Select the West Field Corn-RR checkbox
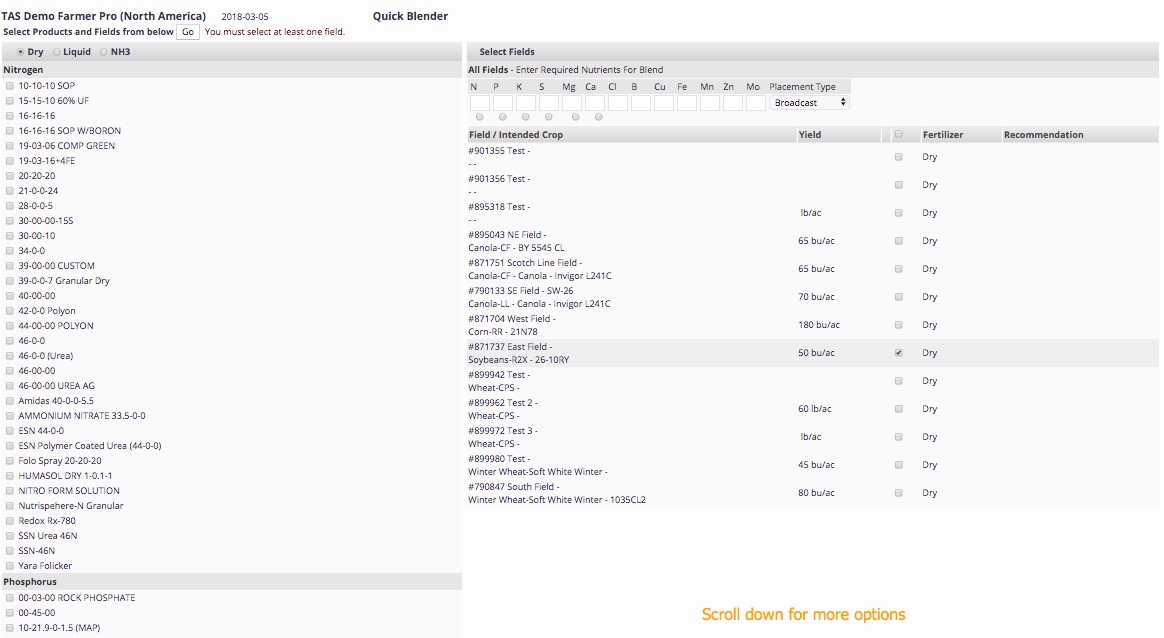The width and height of the screenshot is (1164, 638). (x=898, y=325)
